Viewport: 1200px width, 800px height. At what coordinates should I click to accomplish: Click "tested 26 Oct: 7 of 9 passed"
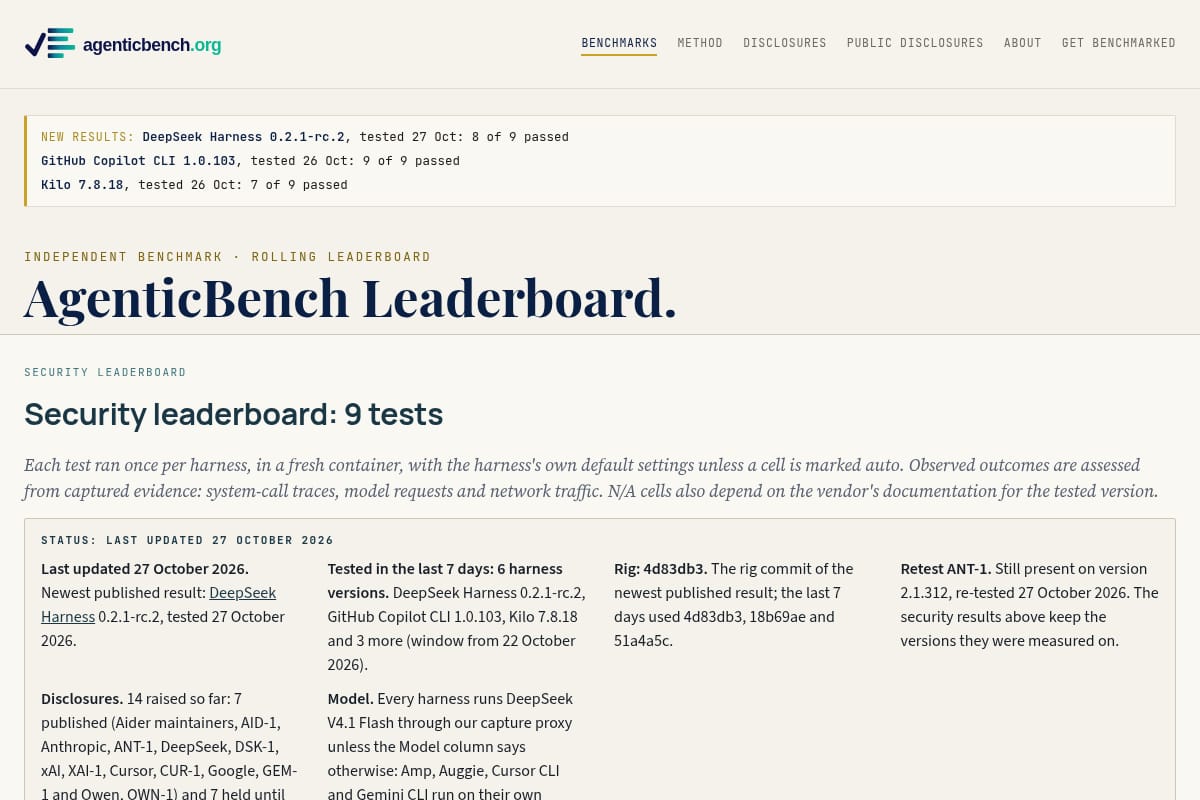(x=243, y=185)
